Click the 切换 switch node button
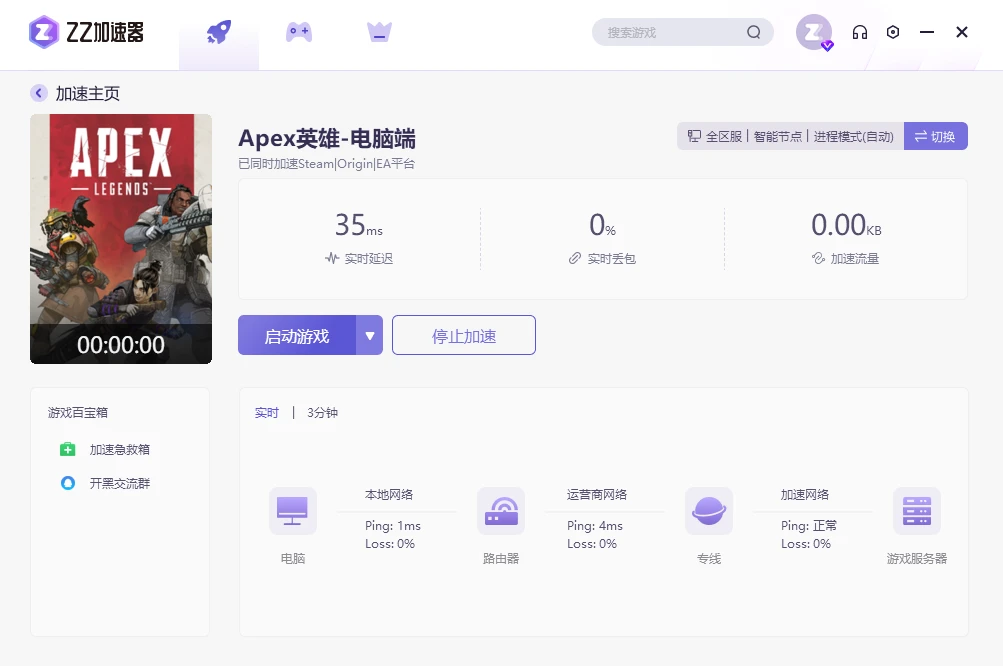Viewport: 1003px width, 666px height. coord(935,136)
